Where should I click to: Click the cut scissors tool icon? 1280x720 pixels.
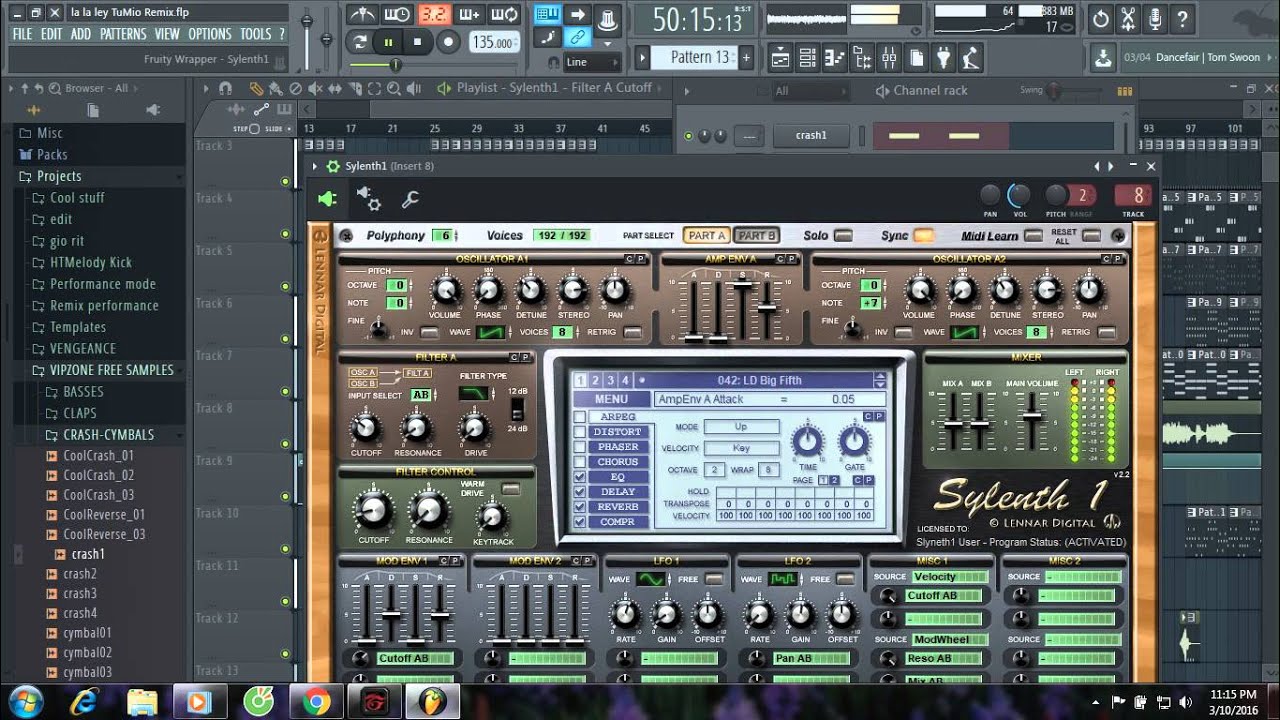(1128, 18)
